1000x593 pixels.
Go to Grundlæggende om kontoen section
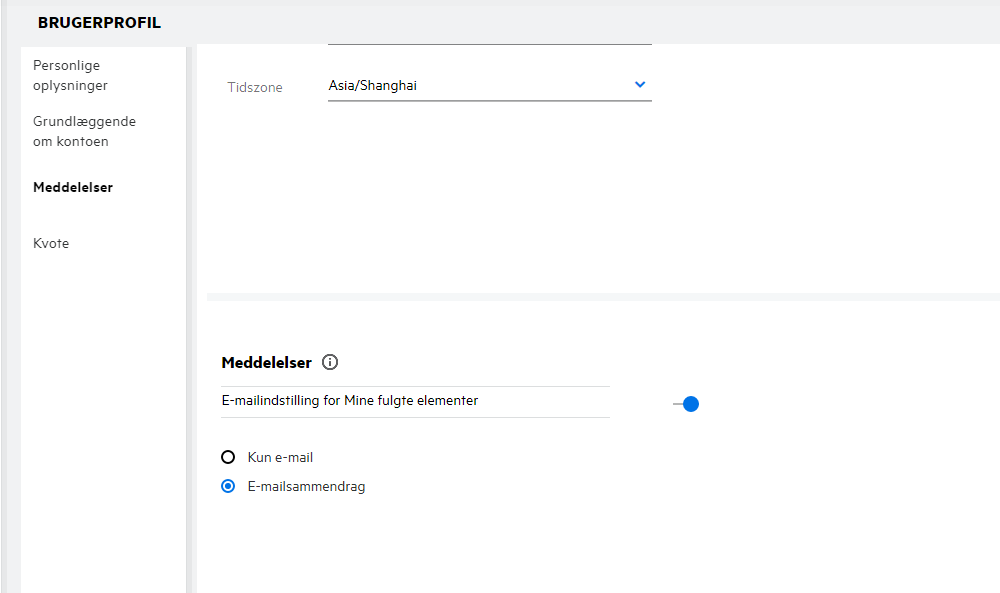pyautogui.click(x=84, y=131)
